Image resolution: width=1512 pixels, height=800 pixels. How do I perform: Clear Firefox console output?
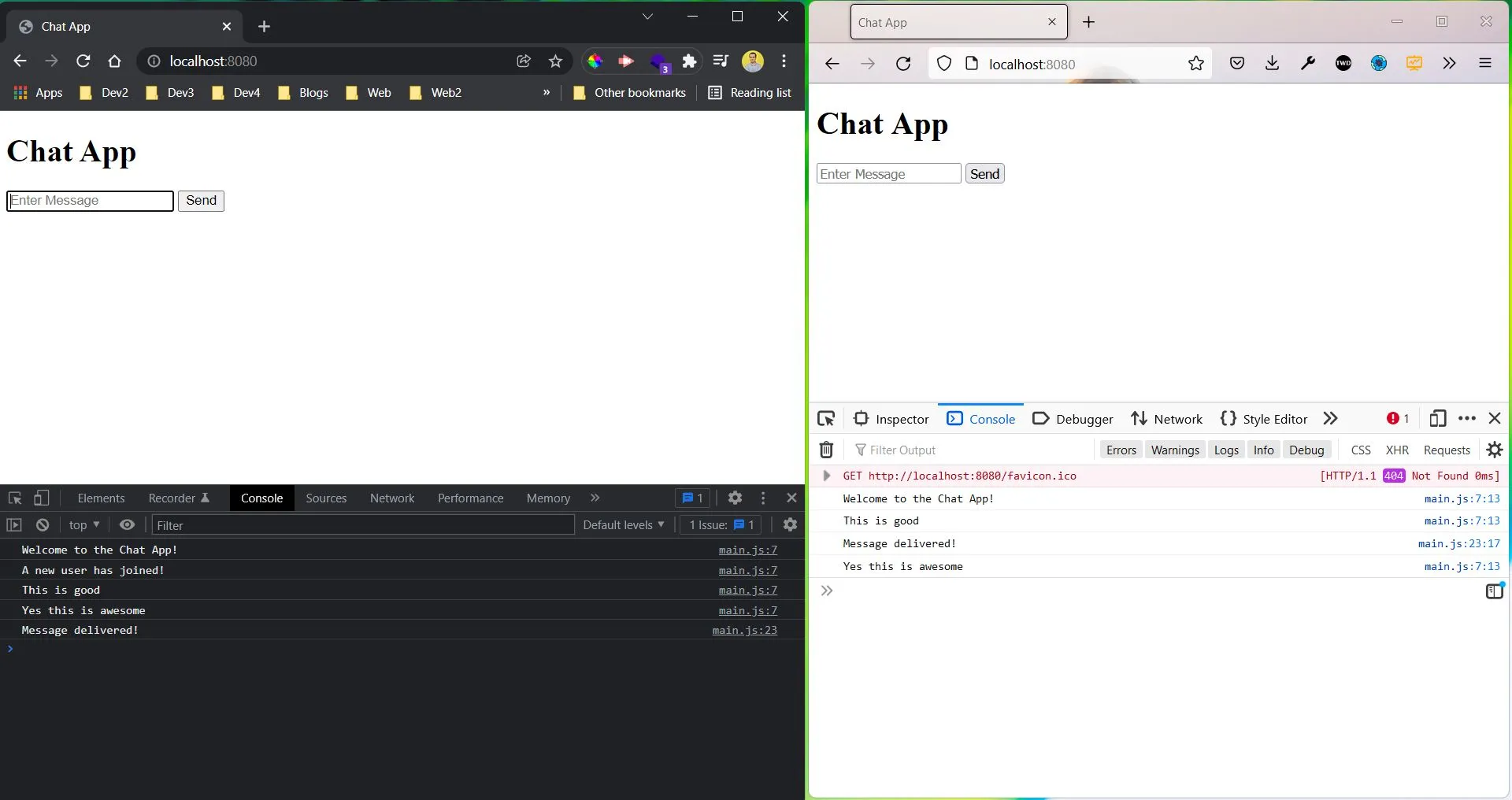coord(826,450)
